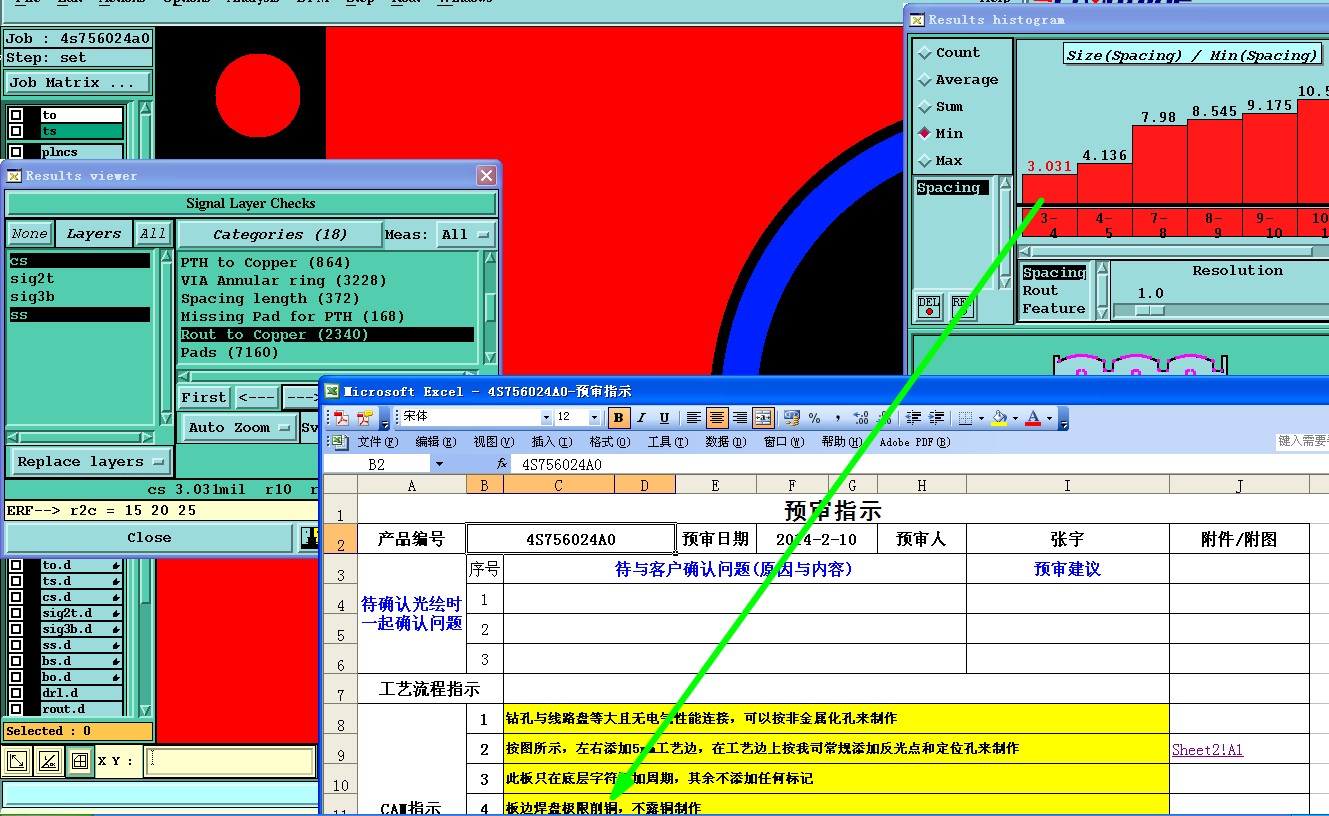This screenshot has width=1329, height=816.
Task: Click the Fill Color bucket icon
Action: coord(998,418)
